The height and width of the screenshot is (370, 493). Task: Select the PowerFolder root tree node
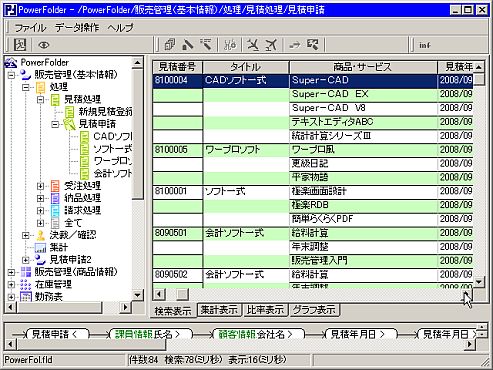click(x=44, y=62)
